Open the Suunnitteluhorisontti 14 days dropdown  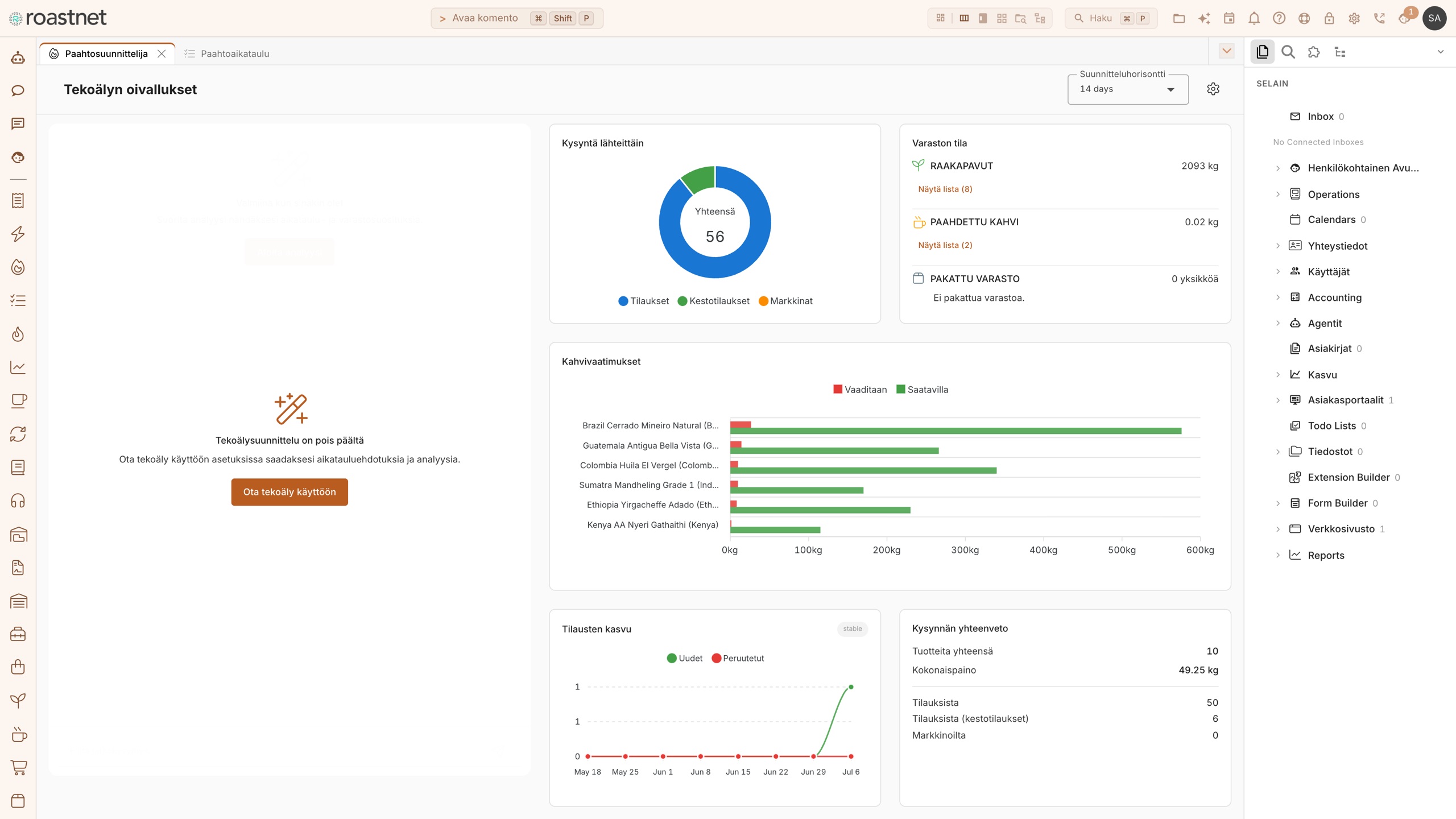[1128, 89]
